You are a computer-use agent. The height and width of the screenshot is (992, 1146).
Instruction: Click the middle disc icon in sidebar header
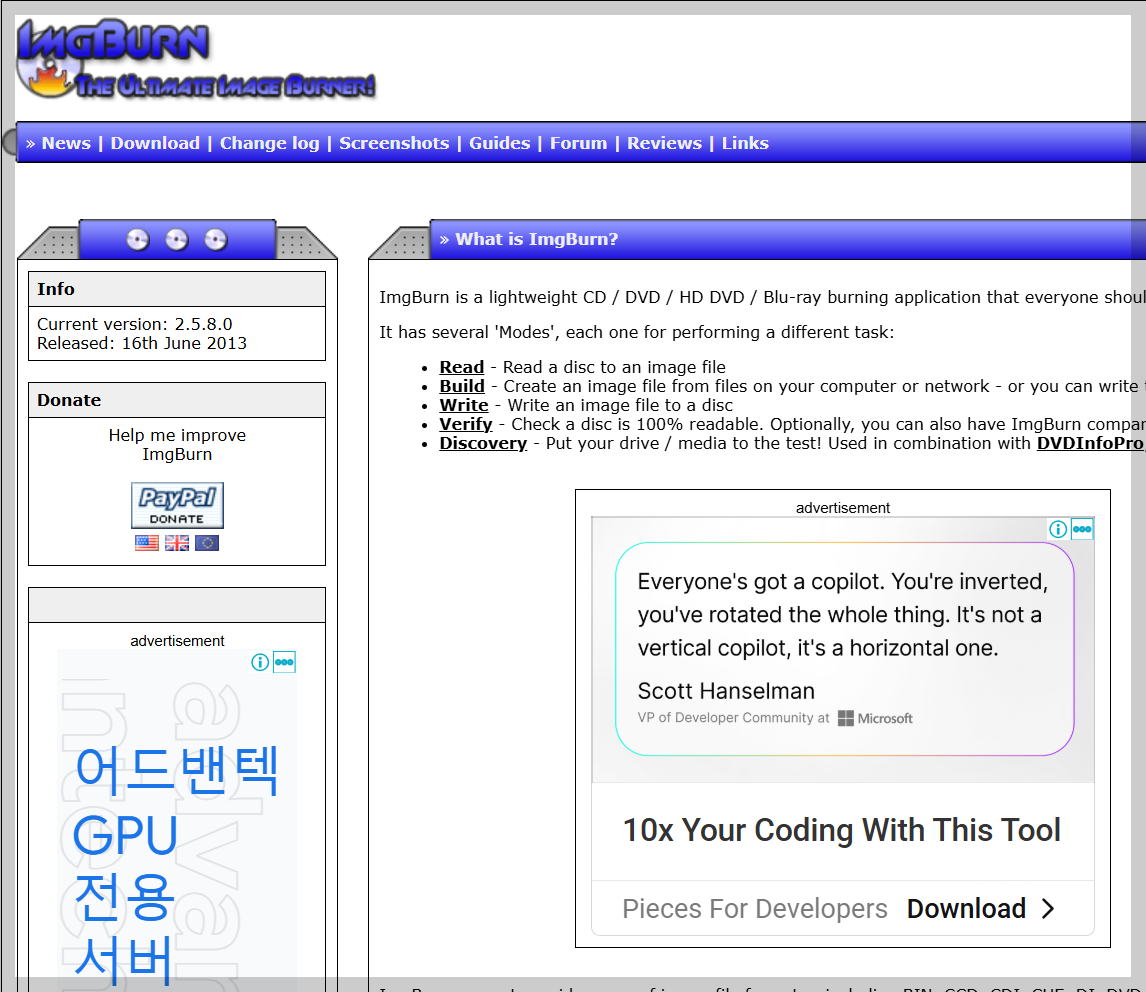[x=177, y=240]
